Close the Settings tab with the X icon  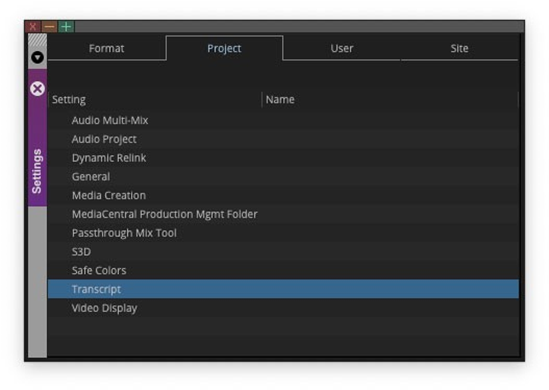37,89
